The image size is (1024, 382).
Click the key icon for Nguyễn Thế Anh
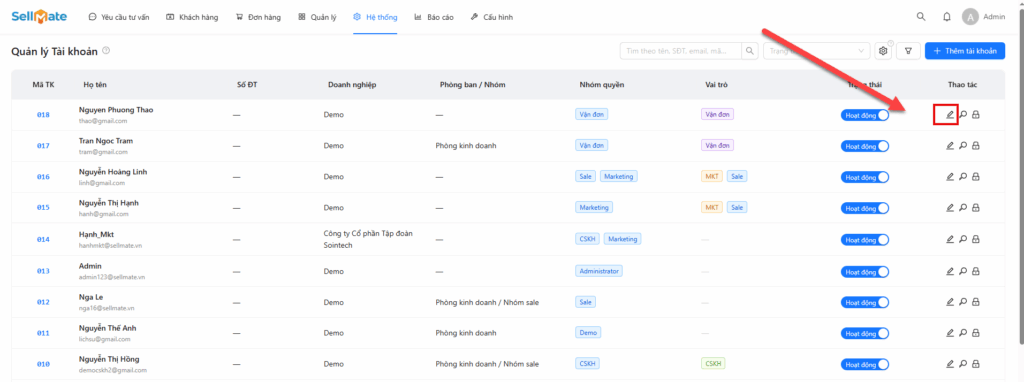pyautogui.click(x=963, y=333)
